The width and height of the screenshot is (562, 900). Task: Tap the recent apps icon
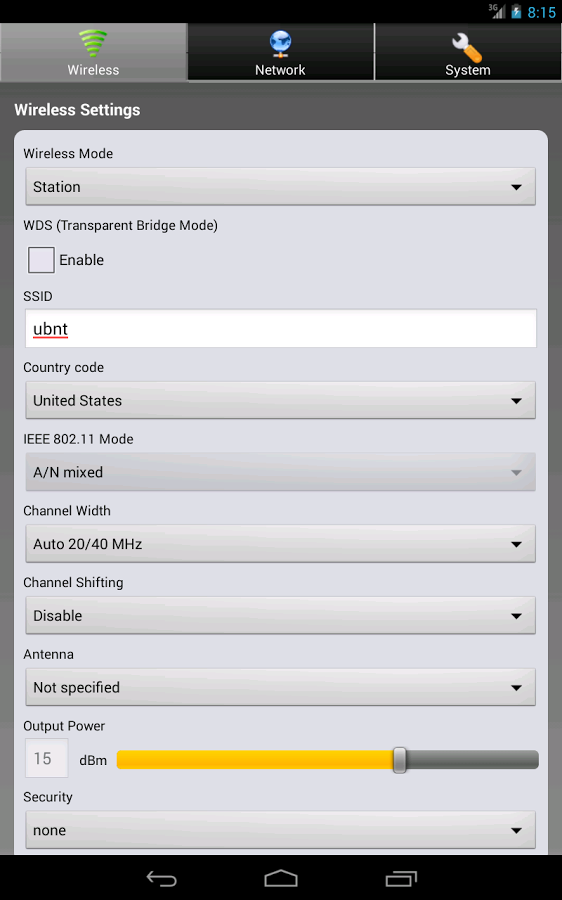point(401,878)
